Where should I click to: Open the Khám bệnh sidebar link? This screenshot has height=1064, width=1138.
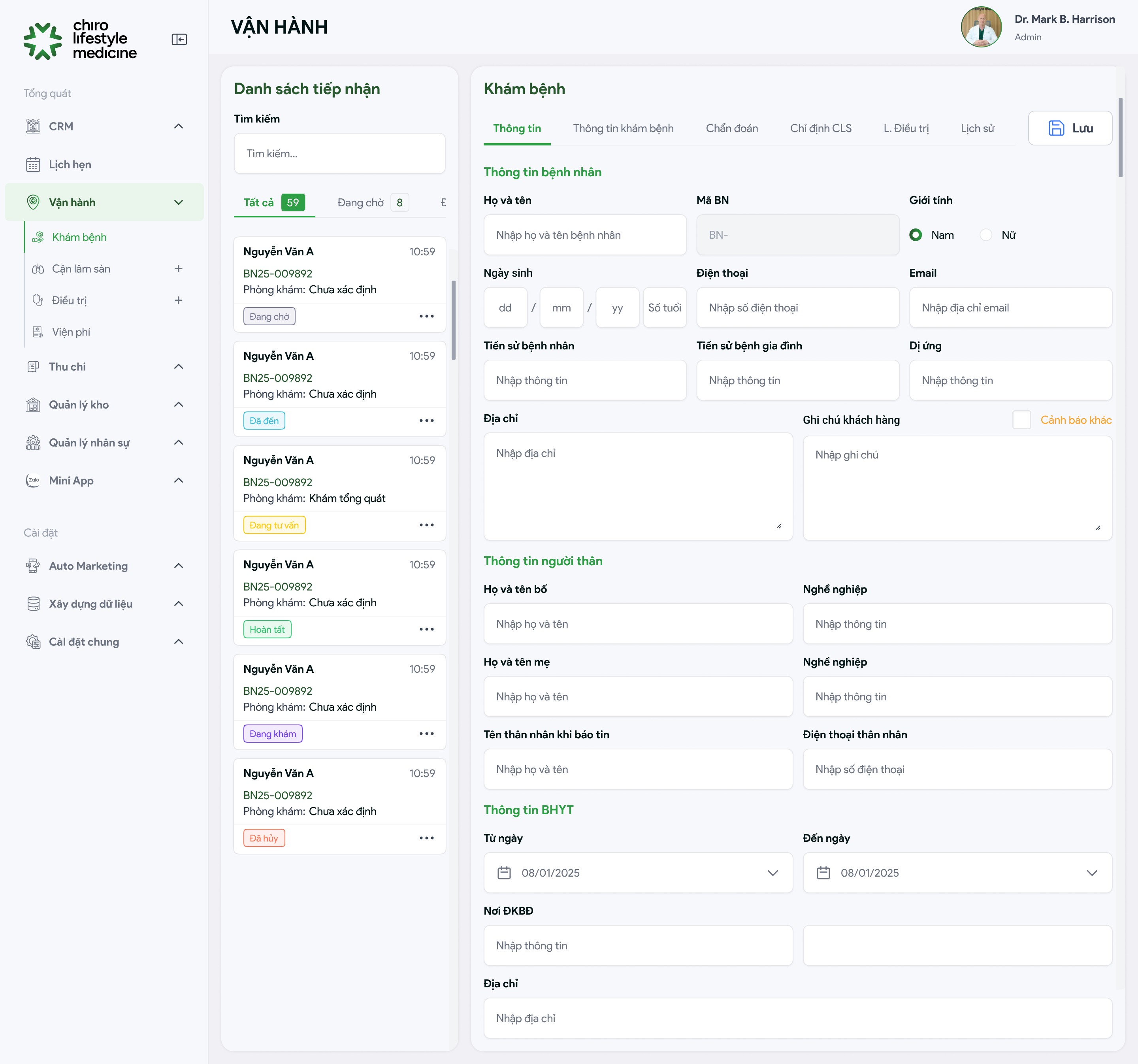(x=79, y=237)
